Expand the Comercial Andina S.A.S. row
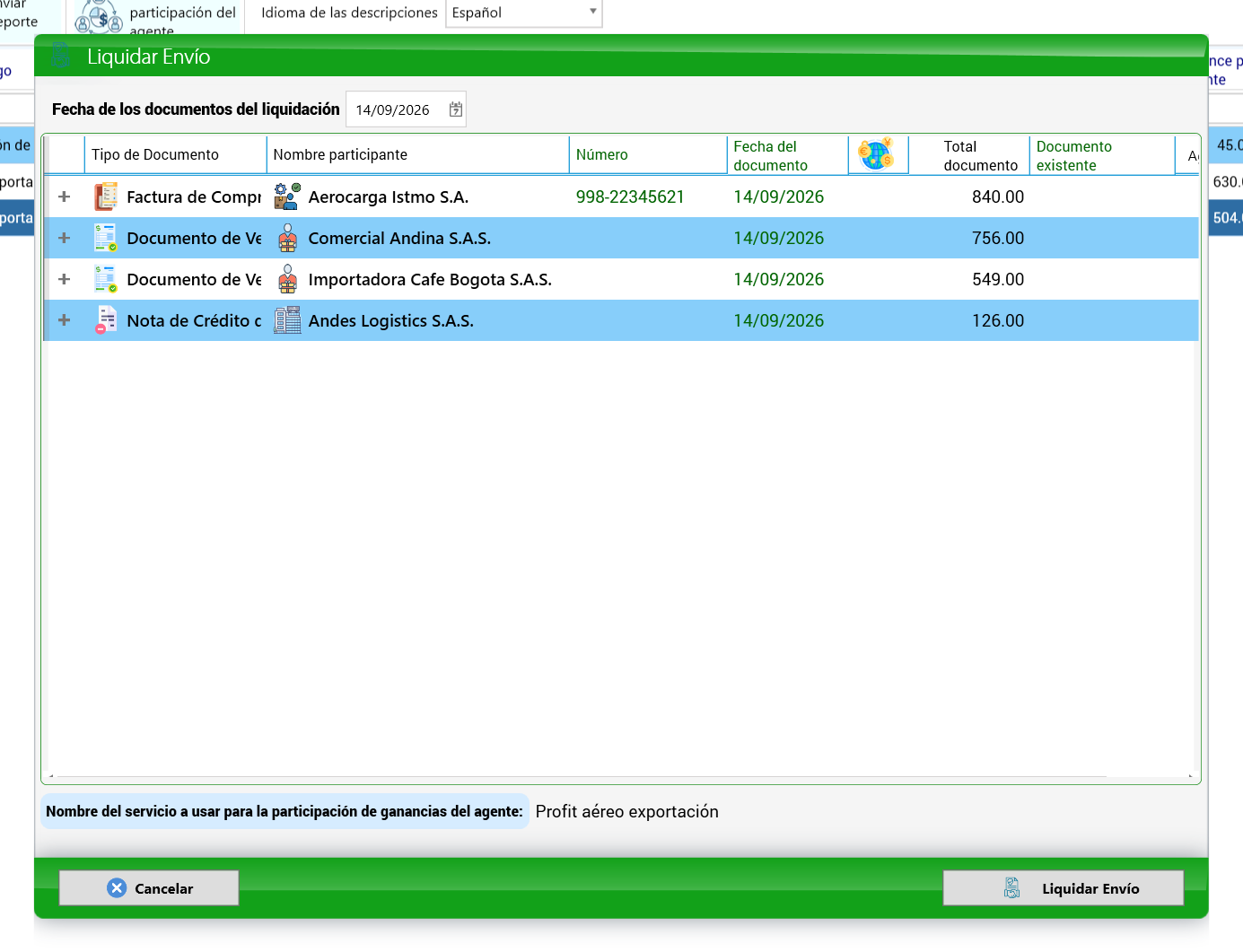This screenshot has width=1243, height=952. point(64,238)
